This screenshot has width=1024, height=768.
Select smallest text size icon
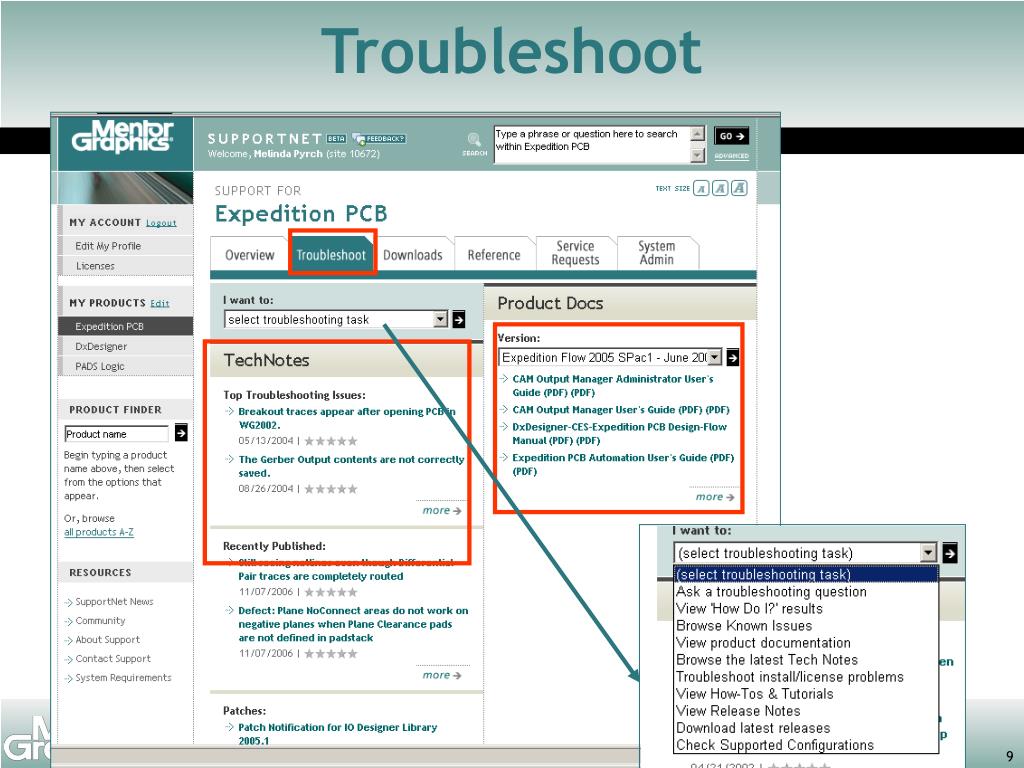(701, 189)
